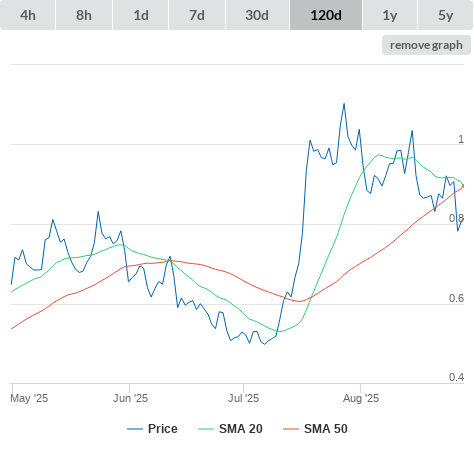Click the active 120d range tab
Screen dimensions: 474x455
326,15
